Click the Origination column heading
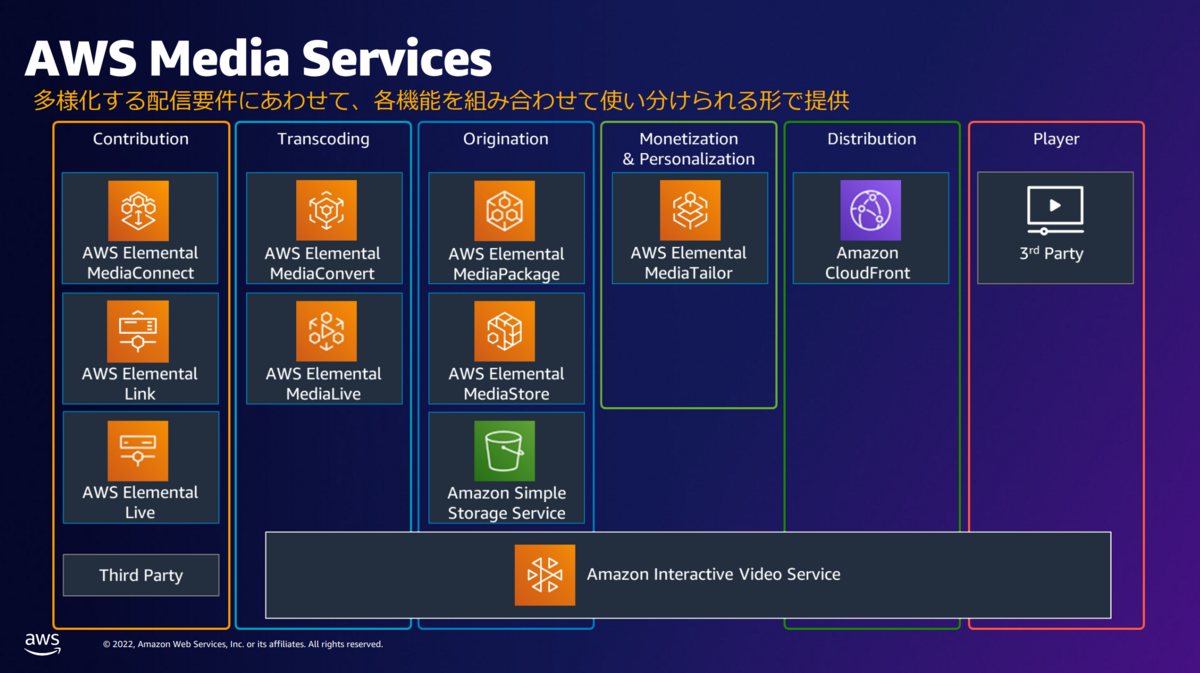Viewport: 1200px width, 673px height. [x=506, y=139]
